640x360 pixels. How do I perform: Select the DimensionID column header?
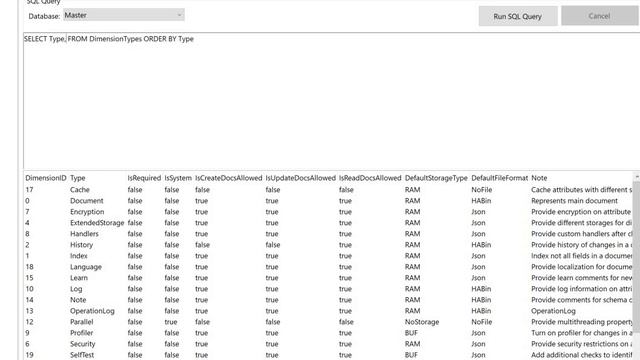[46, 178]
